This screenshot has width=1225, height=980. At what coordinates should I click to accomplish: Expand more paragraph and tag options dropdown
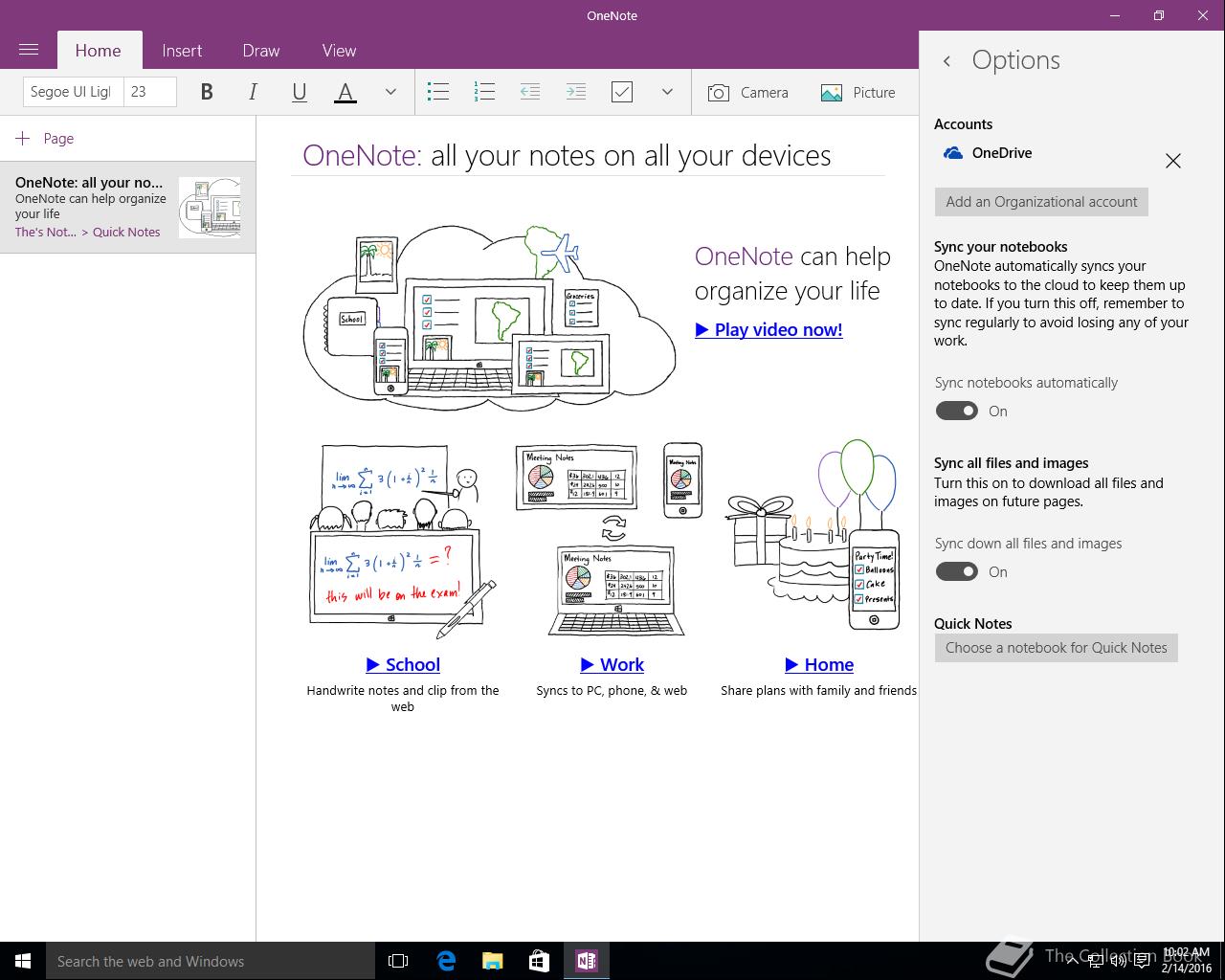[x=667, y=92]
